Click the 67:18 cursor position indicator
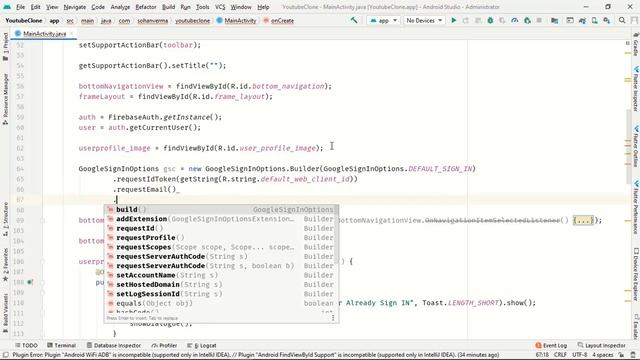This screenshot has height=360, width=640. 542,355
